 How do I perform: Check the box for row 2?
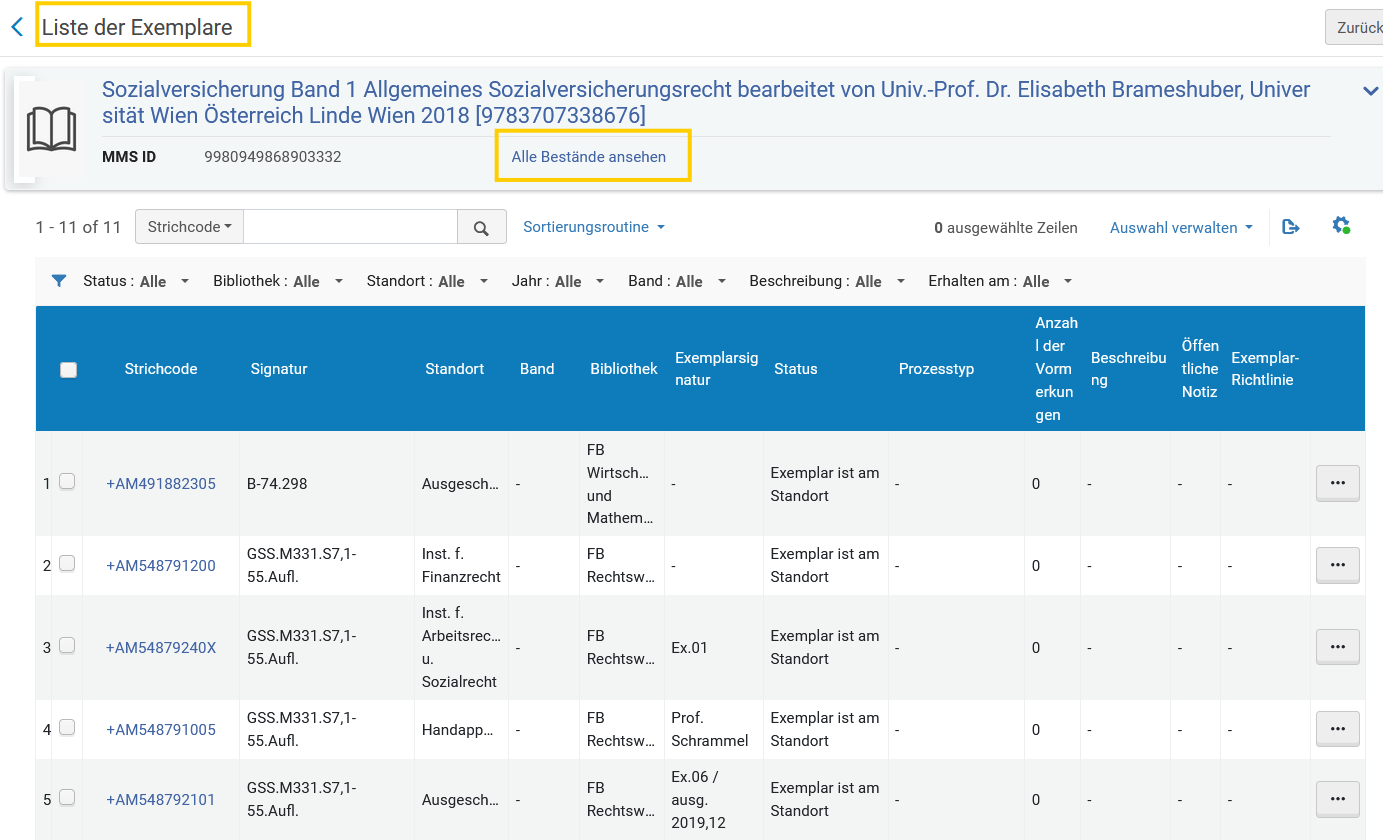[67, 564]
